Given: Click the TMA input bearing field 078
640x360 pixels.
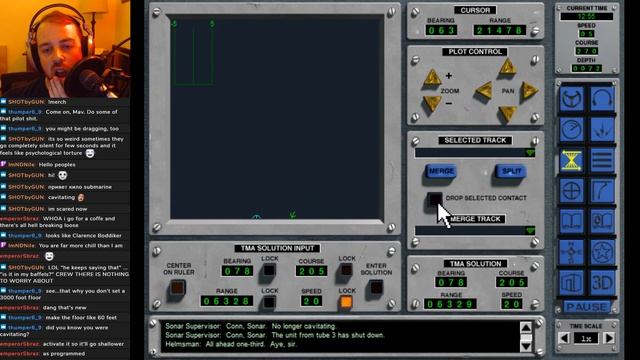Looking at the screenshot, I should 237,271.
